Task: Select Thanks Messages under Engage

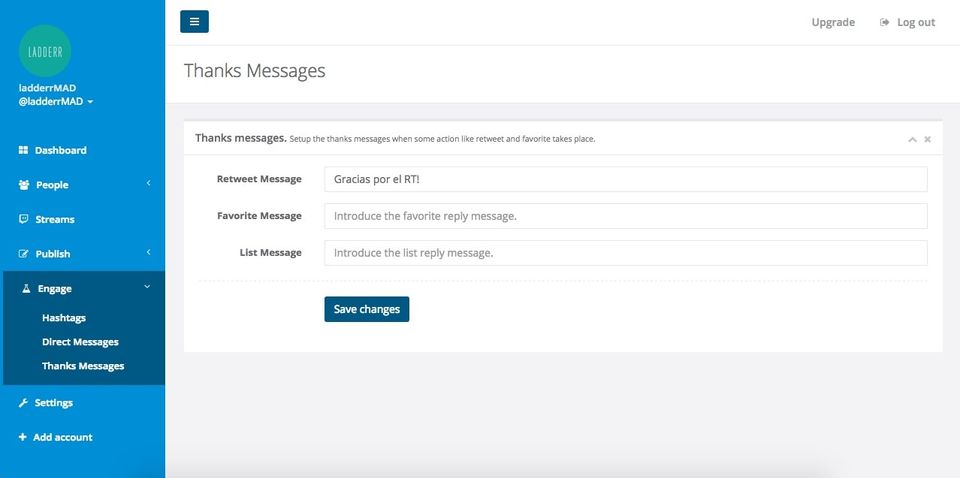Action: click(x=83, y=366)
